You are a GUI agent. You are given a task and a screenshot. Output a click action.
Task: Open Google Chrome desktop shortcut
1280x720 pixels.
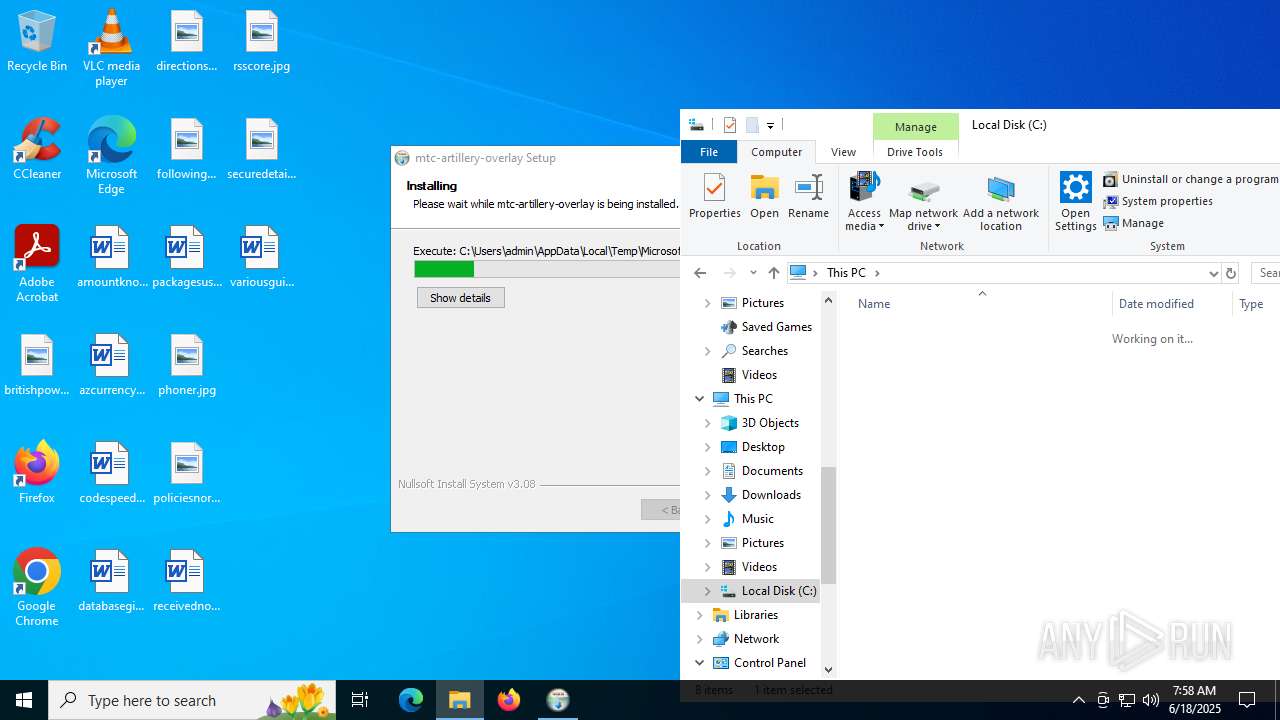pyautogui.click(x=37, y=588)
